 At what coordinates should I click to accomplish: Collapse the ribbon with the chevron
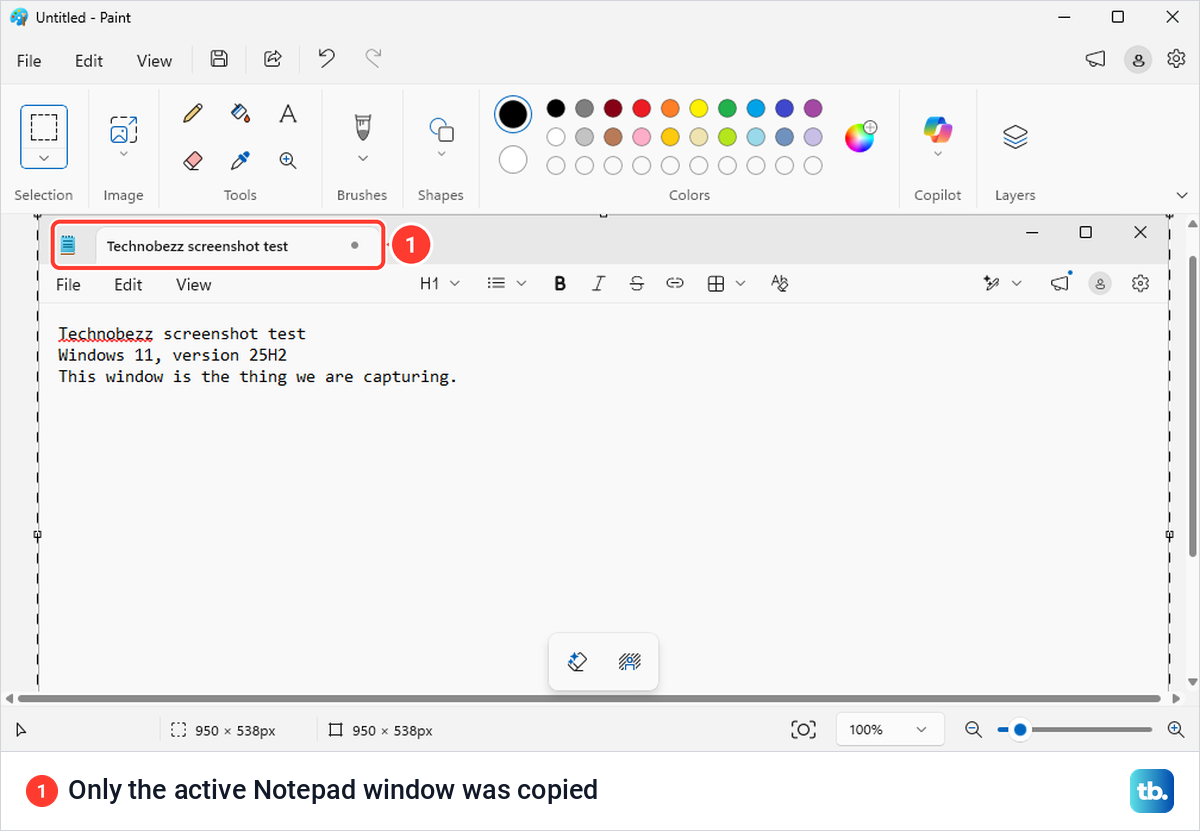(x=1182, y=195)
